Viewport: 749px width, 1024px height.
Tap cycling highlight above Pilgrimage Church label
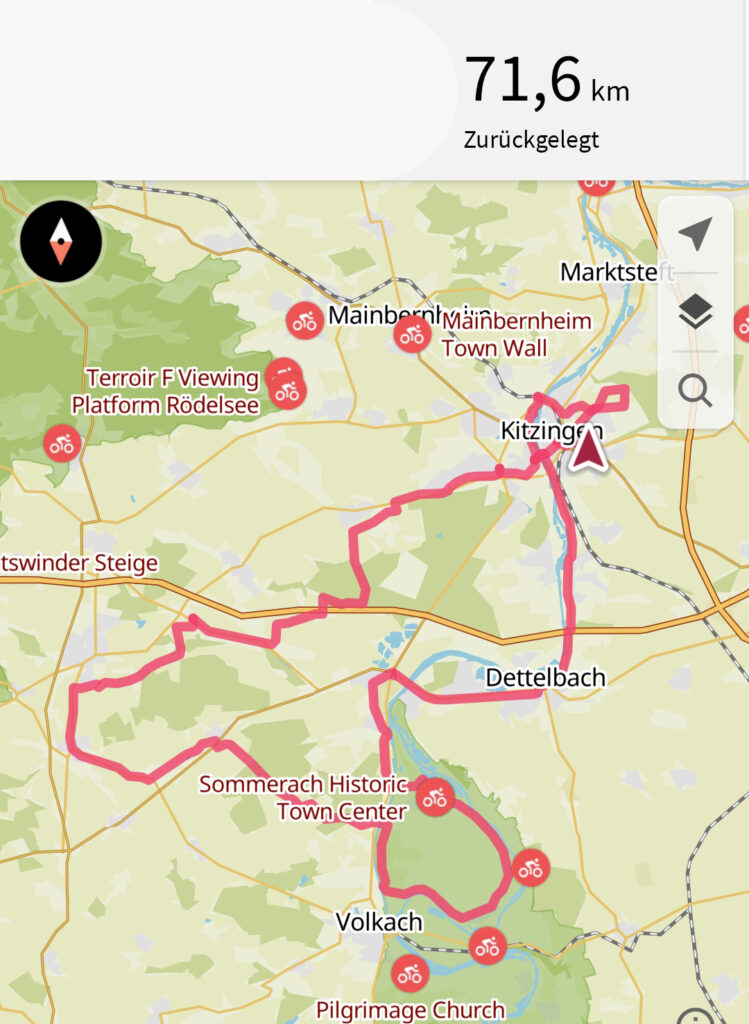(410, 974)
